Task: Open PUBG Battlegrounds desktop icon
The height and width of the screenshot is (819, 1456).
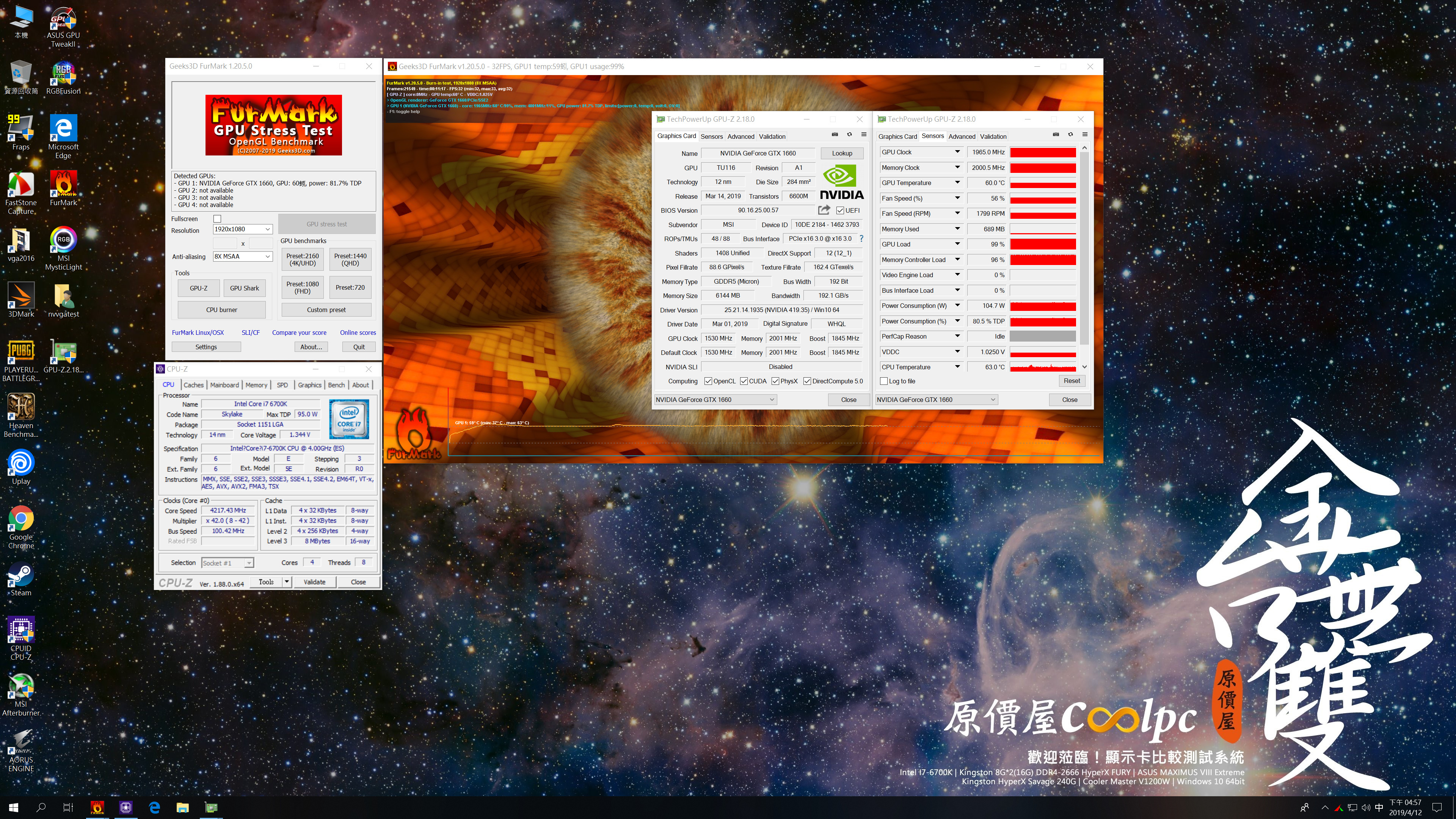Action: coord(21,360)
